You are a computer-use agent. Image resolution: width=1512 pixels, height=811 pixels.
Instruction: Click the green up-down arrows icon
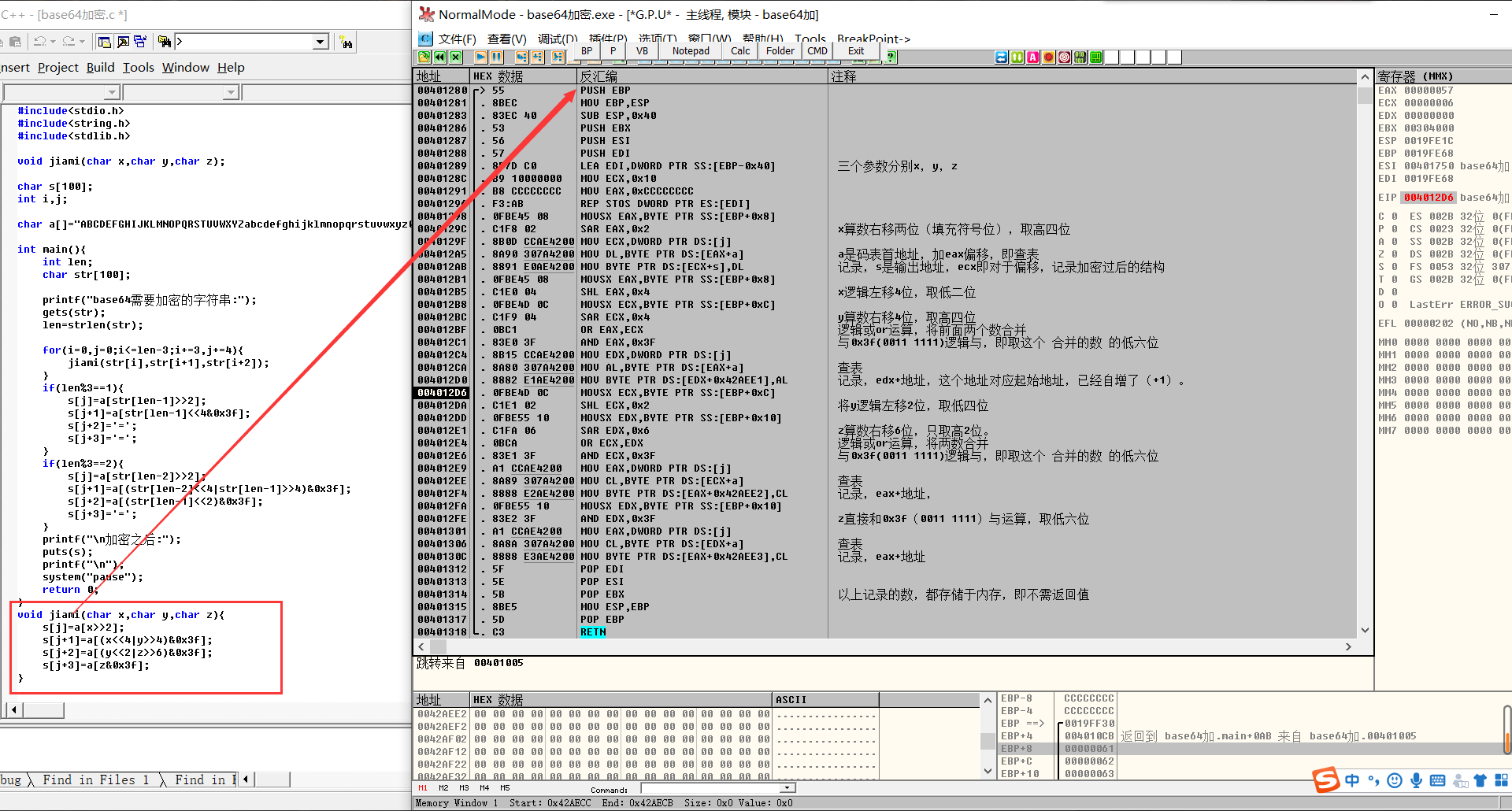[x=1017, y=57]
